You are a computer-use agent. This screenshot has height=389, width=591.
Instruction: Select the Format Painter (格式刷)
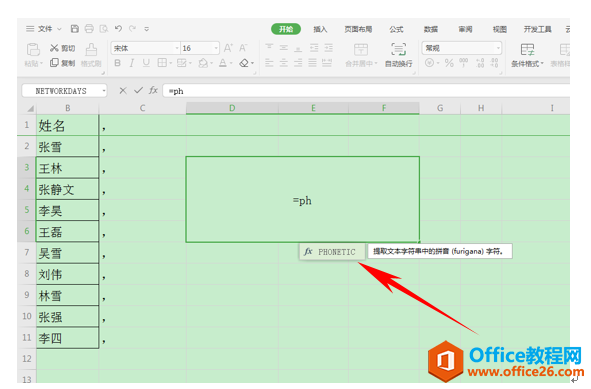coord(91,55)
